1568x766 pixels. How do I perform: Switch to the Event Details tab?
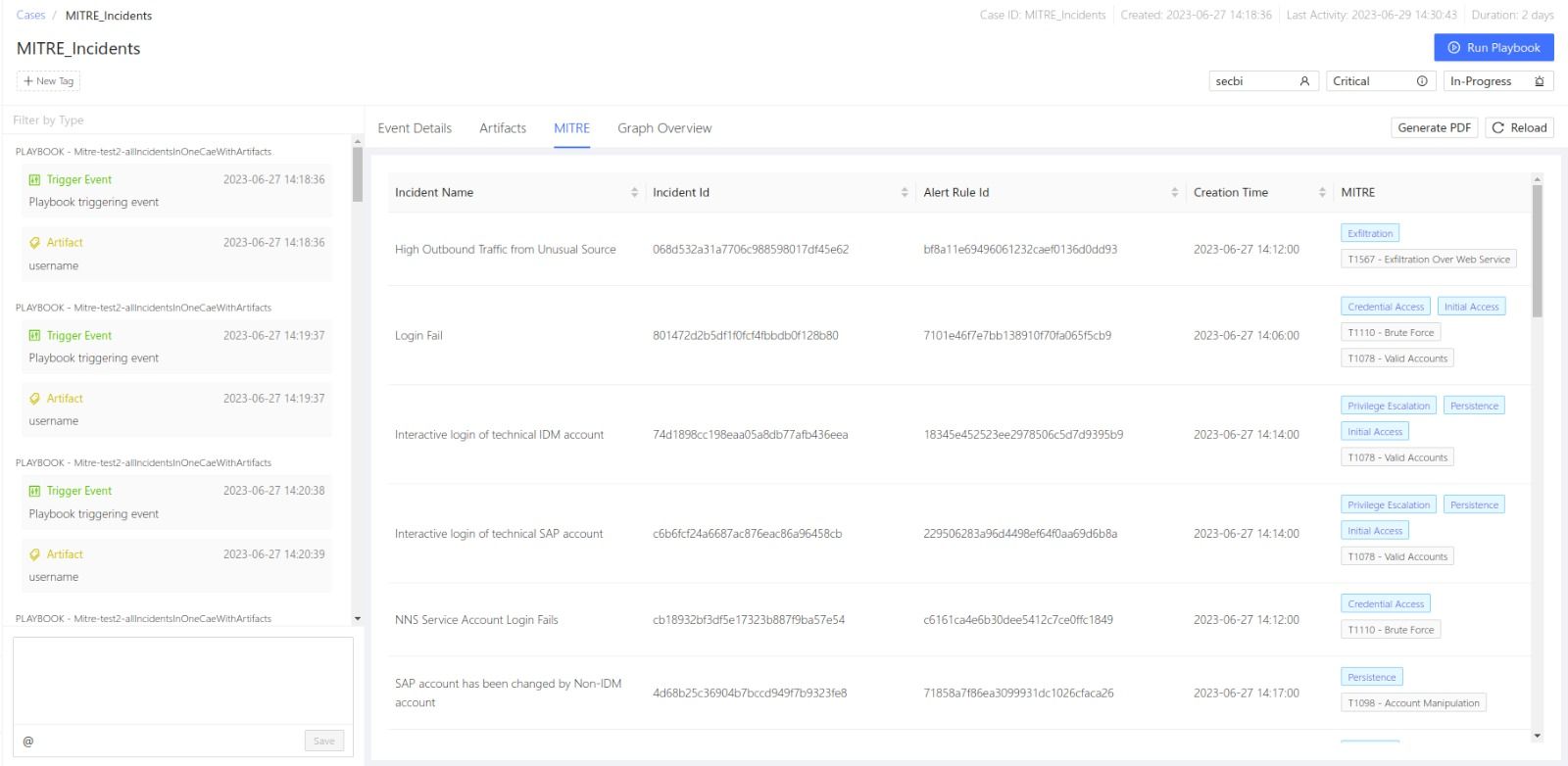coord(415,128)
